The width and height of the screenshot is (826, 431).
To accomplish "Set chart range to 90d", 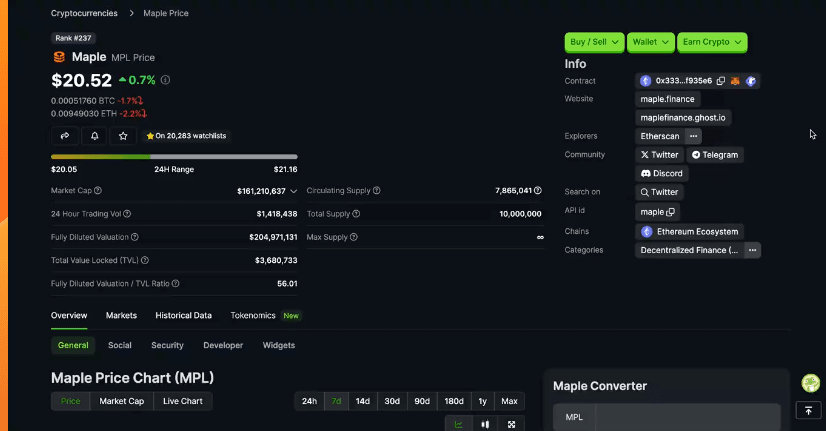I will point(422,401).
